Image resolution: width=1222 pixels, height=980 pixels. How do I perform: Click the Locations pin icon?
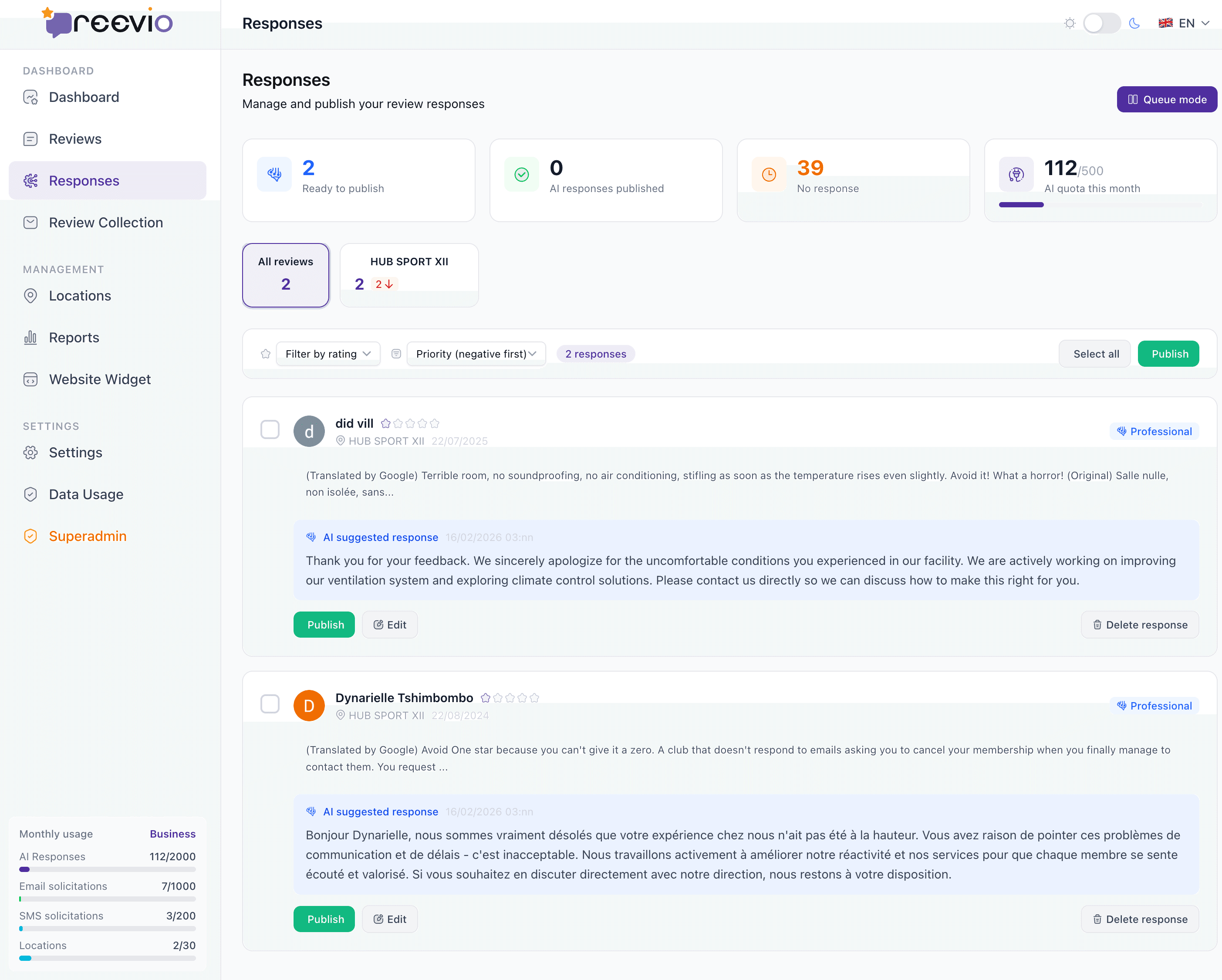pos(30,296)
